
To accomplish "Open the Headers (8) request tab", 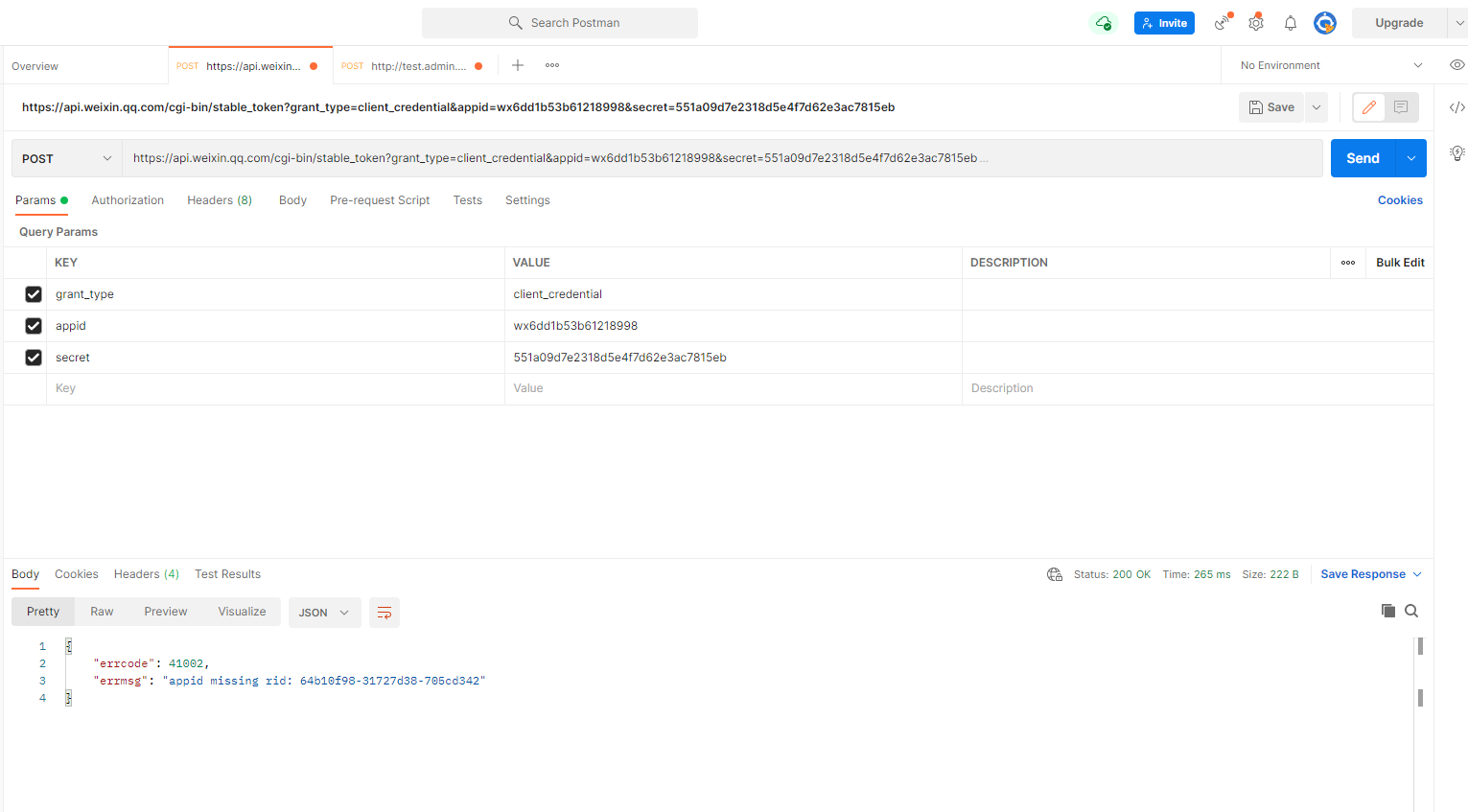I will coord(220,200).
